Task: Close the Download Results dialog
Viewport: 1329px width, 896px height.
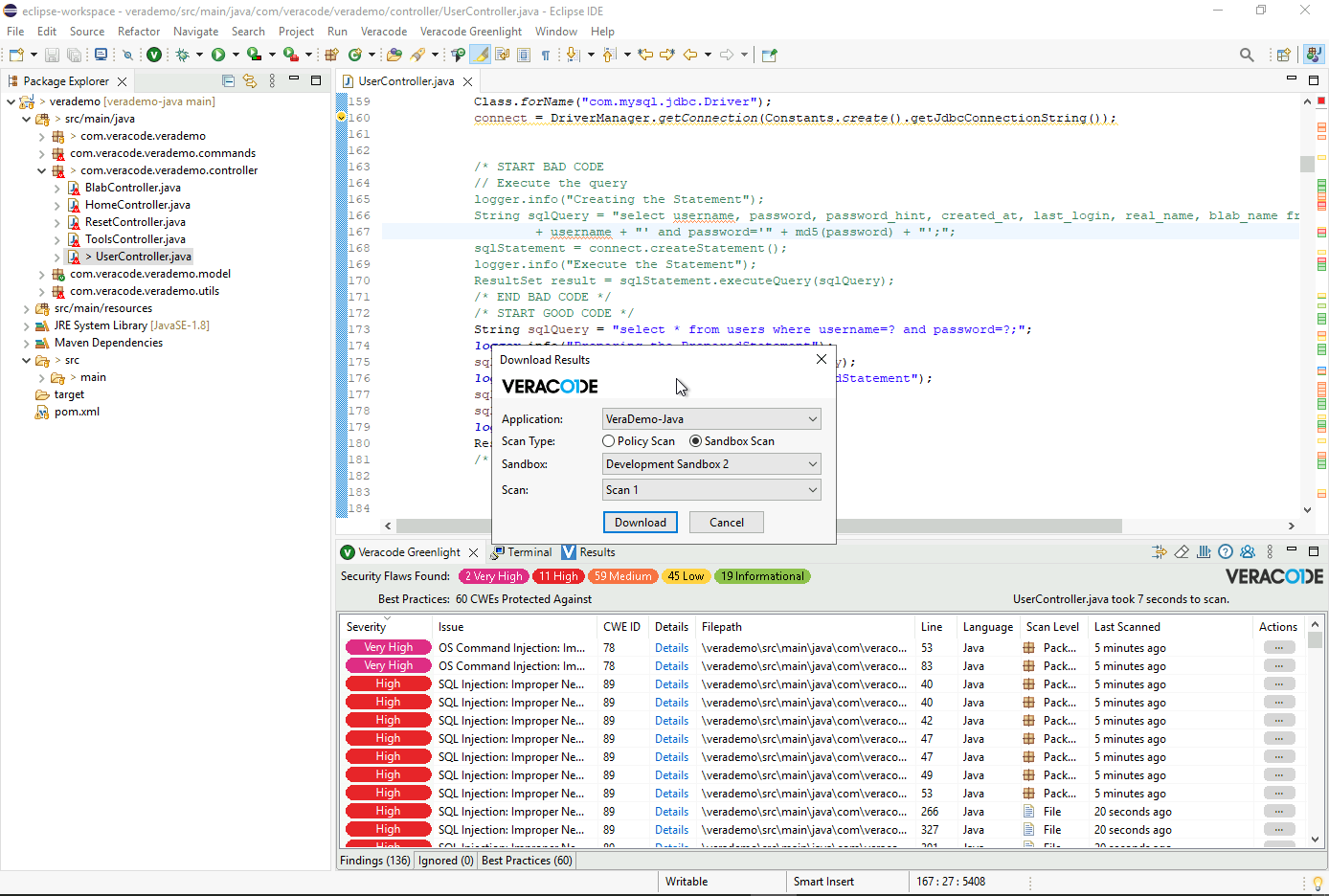Action: click(821, 359)
